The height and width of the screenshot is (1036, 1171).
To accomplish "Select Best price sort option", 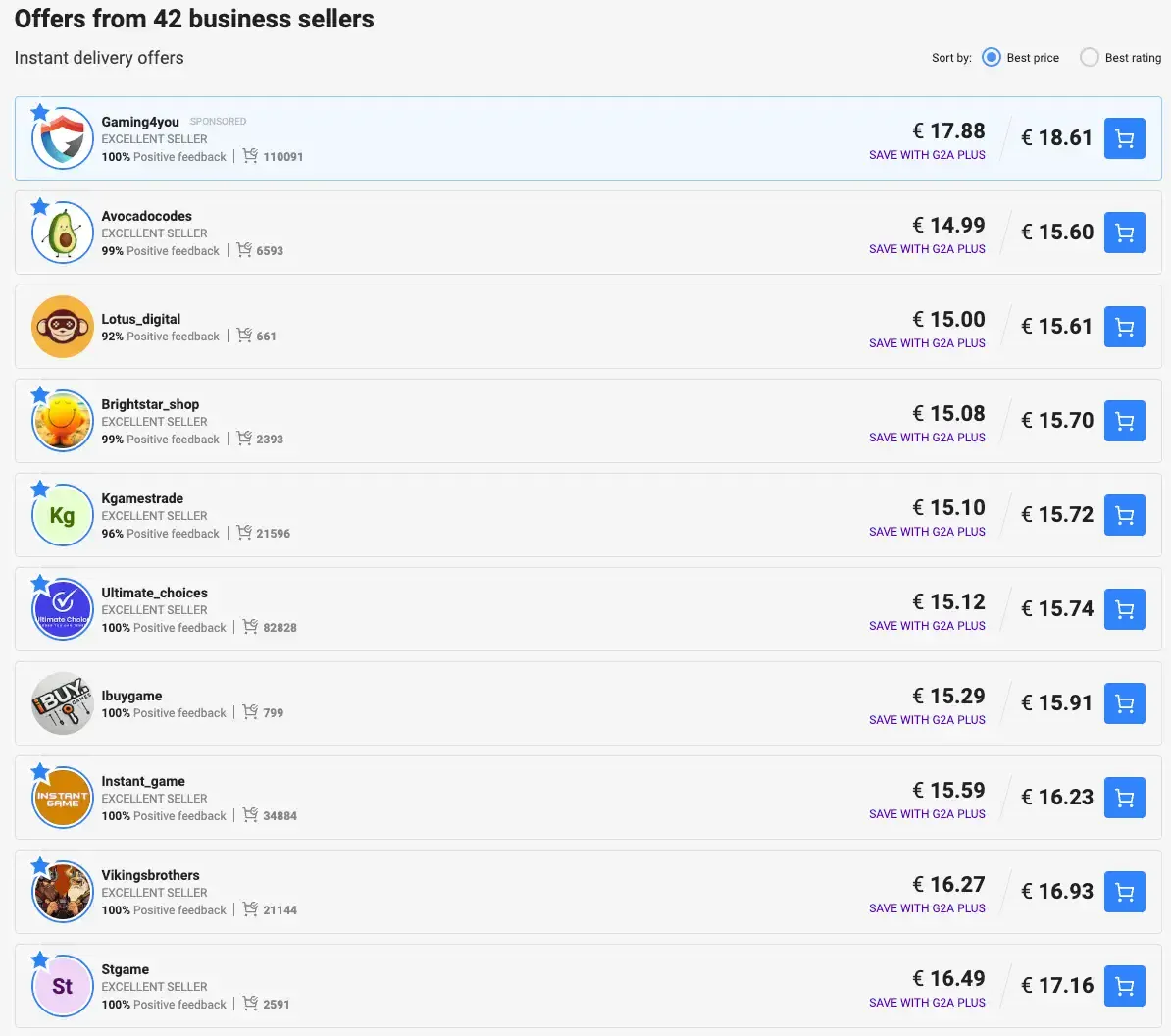I will click(991, 58).
